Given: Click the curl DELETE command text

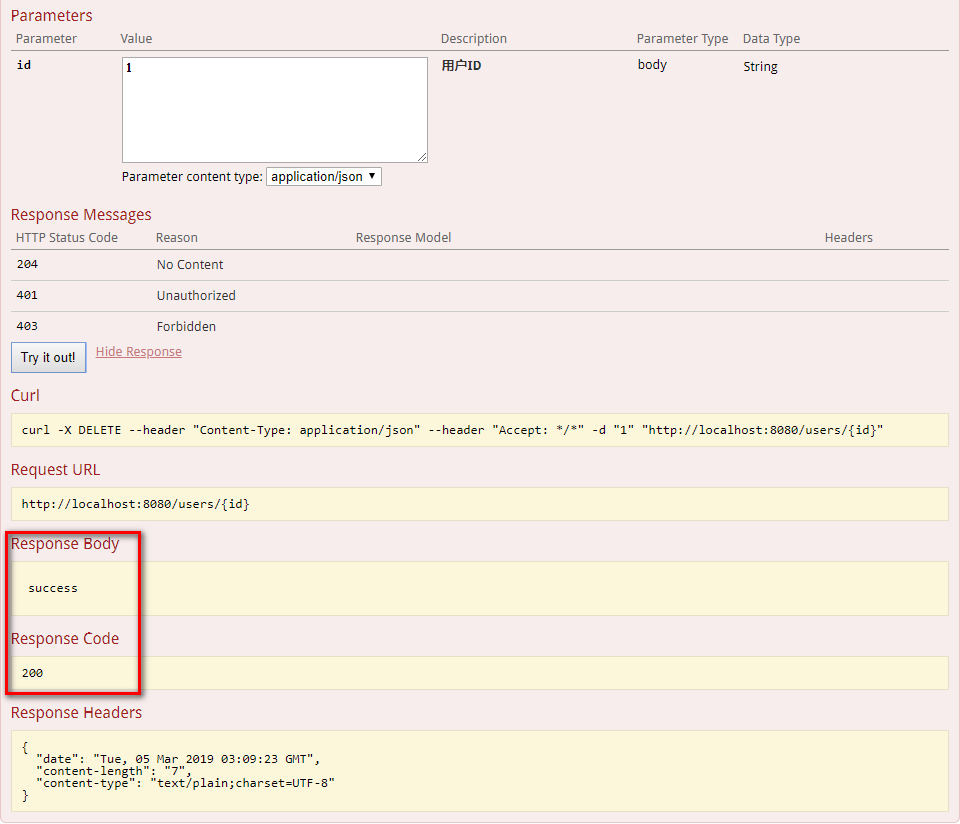Looking at the screenshot, I should (452, 431).
